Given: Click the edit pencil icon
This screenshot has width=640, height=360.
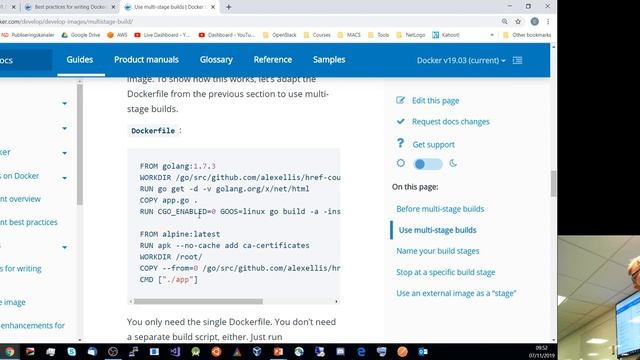Looking at the screenshot, I should pyautogui.click(x=400, y=100).
